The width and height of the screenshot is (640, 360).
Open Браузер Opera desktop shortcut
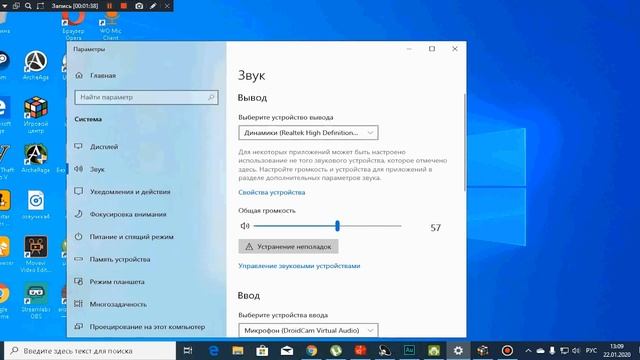(x=73, y=25)
